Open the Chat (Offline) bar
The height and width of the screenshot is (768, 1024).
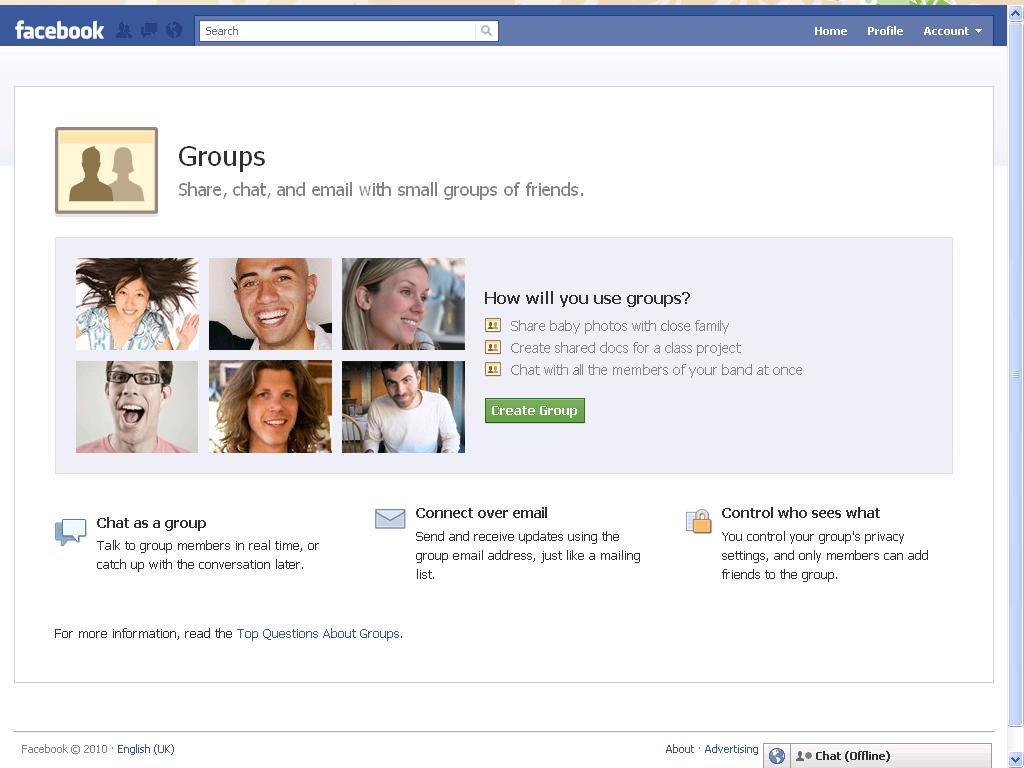pyautogui.click(x=891, y=756)
